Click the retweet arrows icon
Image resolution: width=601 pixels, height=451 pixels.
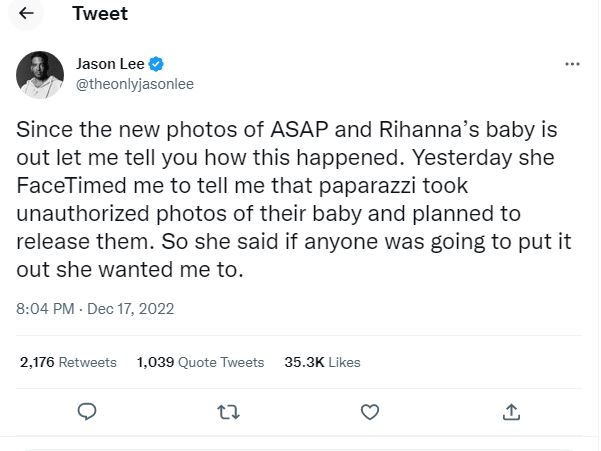pos(229,411)
